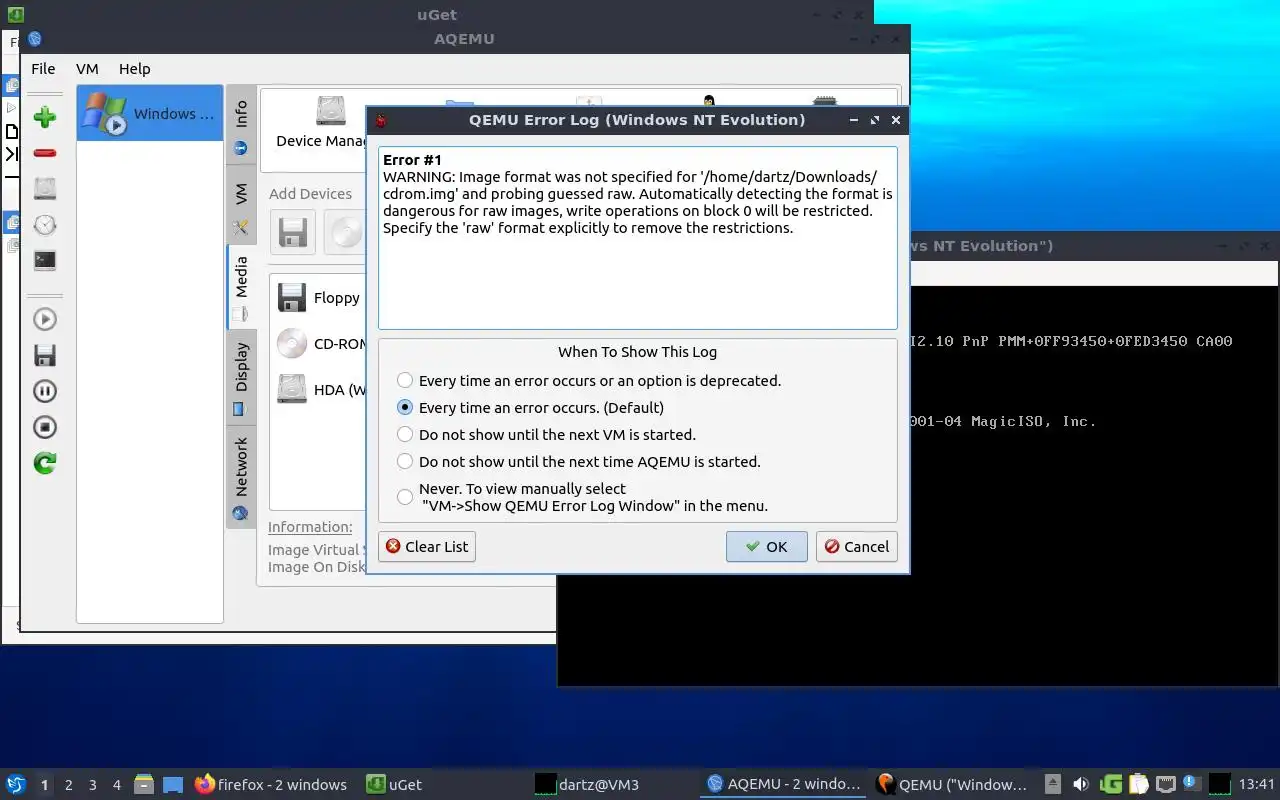
Task: Switch to the firefox taskbar entry
Action: click(x=272, y=784)
